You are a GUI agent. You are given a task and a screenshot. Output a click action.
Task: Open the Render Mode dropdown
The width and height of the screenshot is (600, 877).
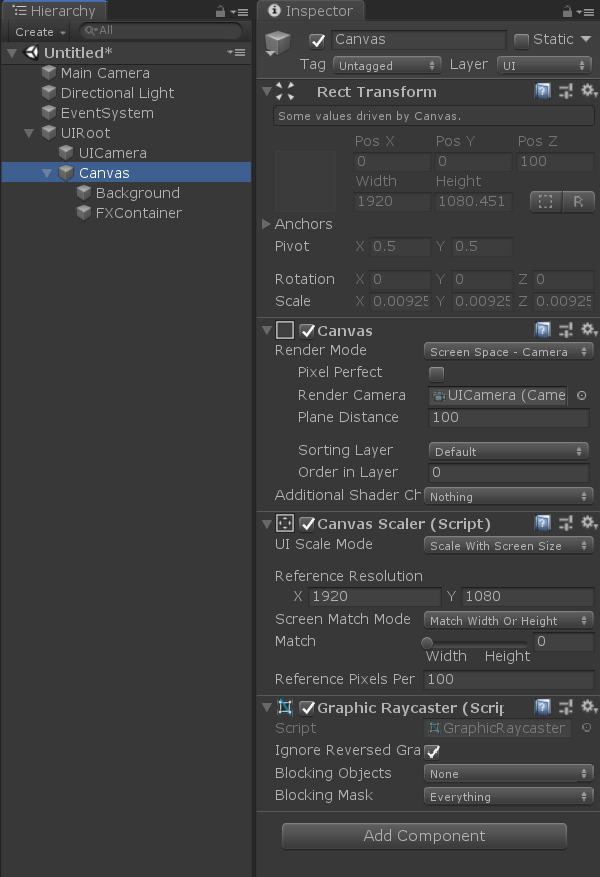[510, 351]
